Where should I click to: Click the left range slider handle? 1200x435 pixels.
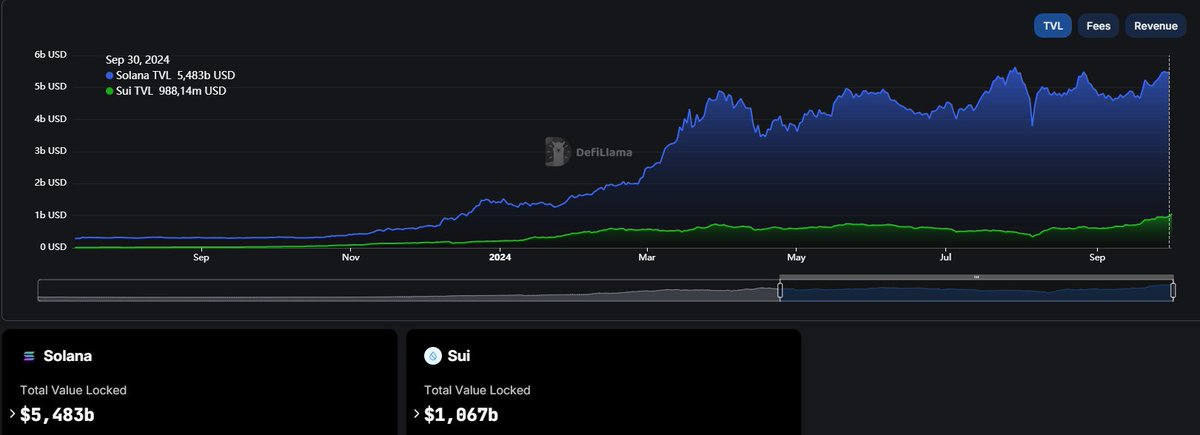(x=780, y=291)
